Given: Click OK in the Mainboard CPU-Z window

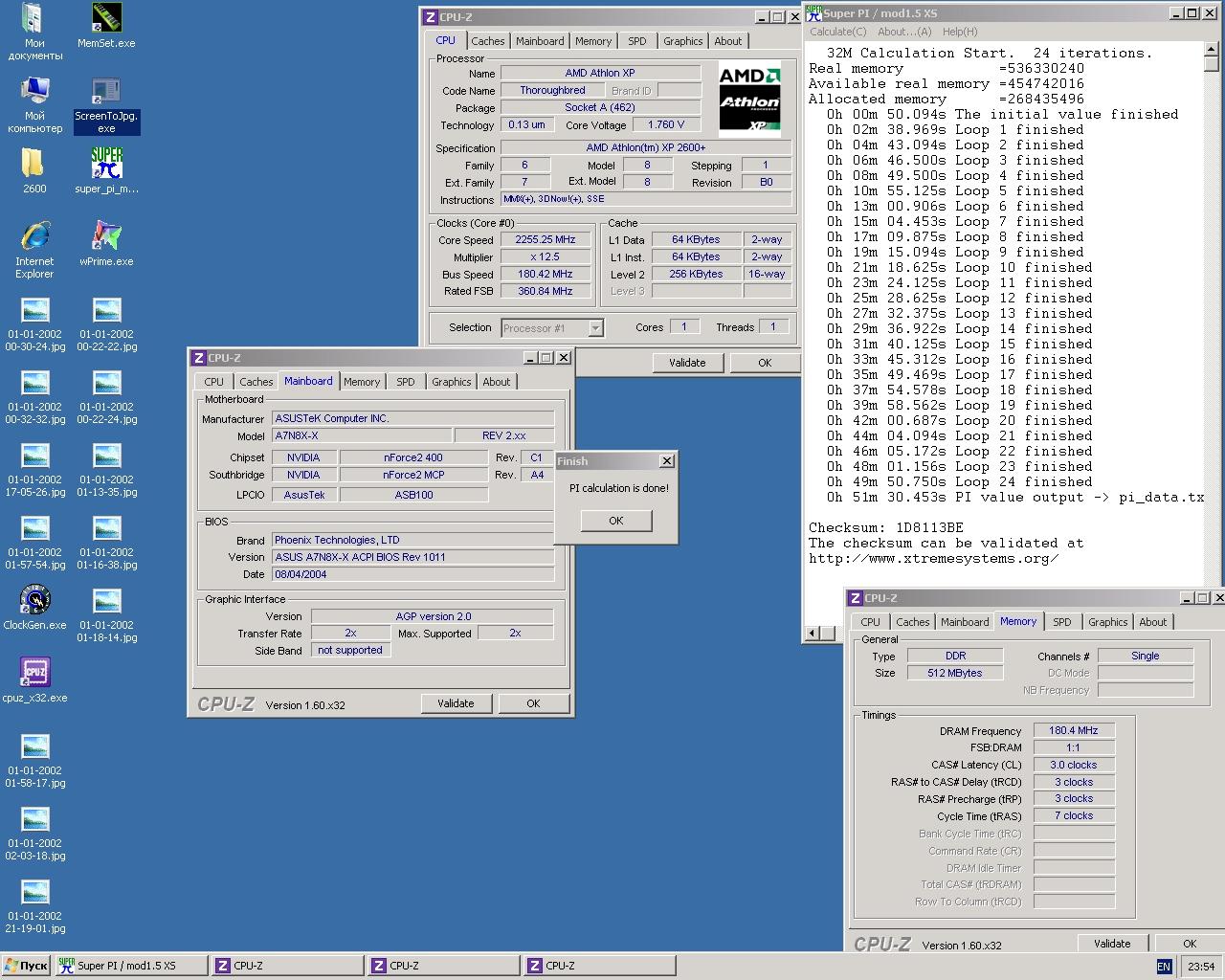Looking at the screenshot, I should (x=533, y=703).
